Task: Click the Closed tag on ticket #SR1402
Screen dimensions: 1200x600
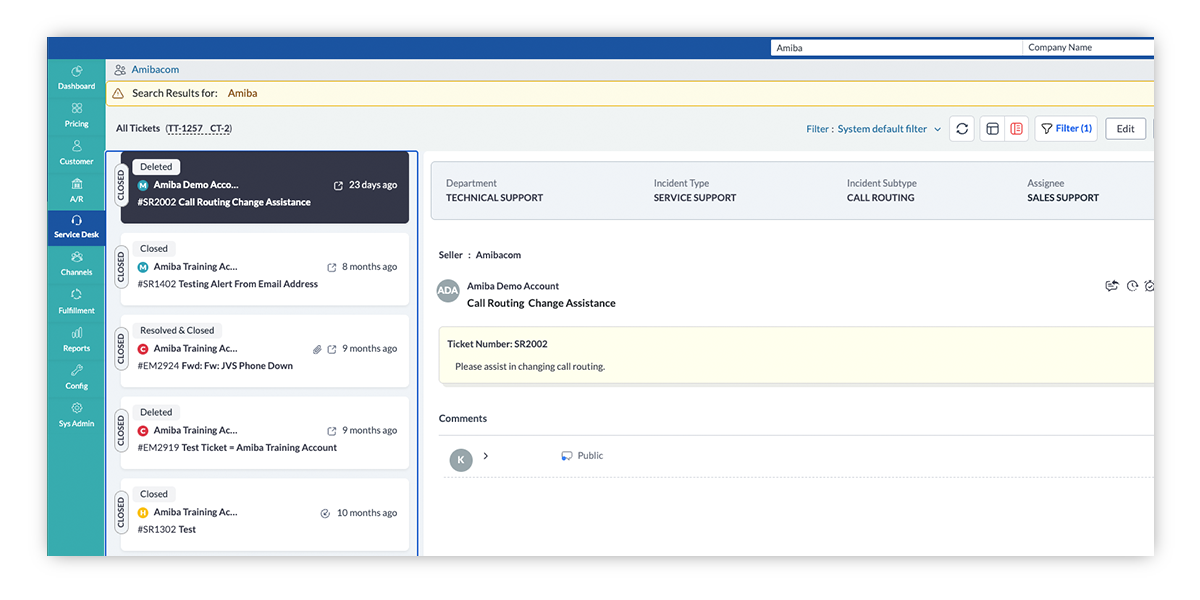Action: tap(154, 248)
